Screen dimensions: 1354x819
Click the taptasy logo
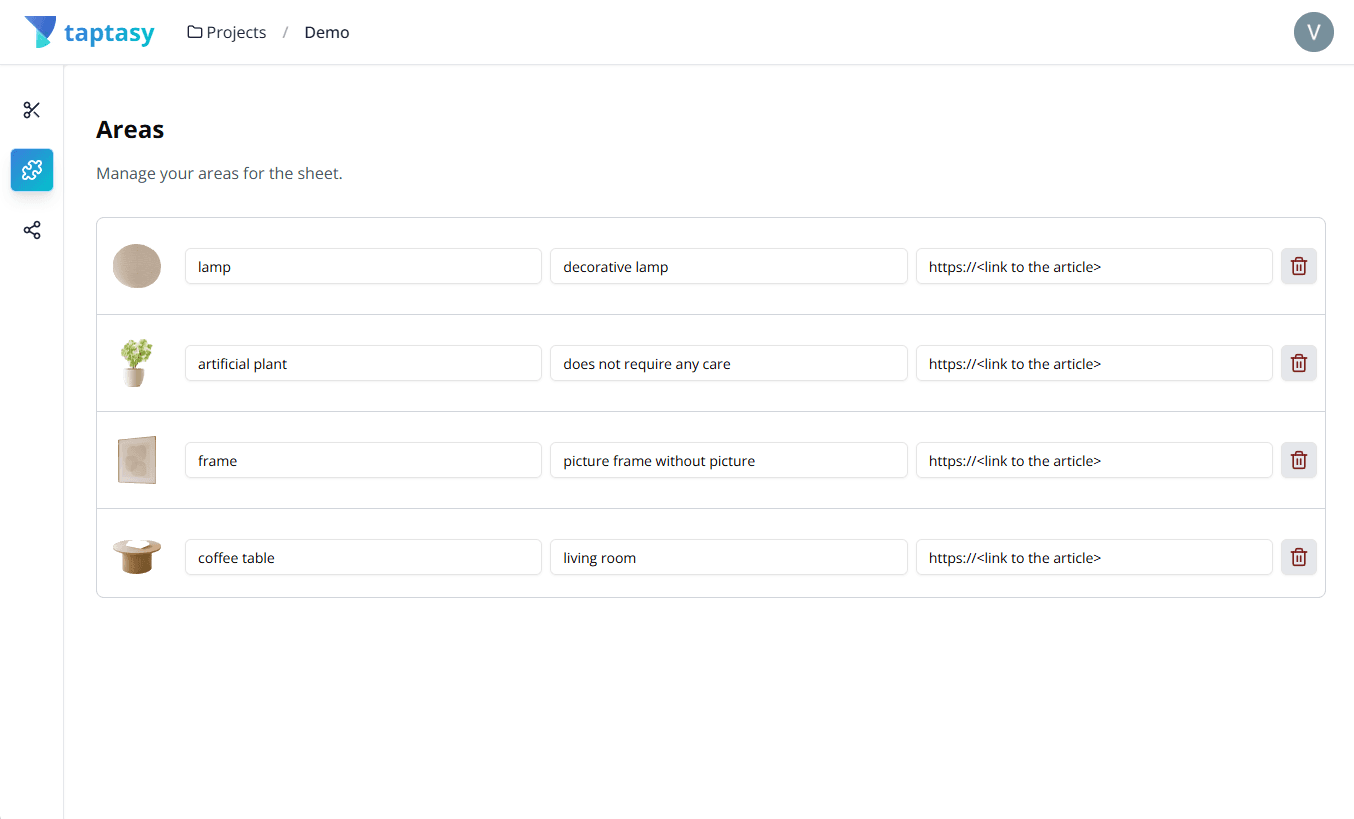89,31
